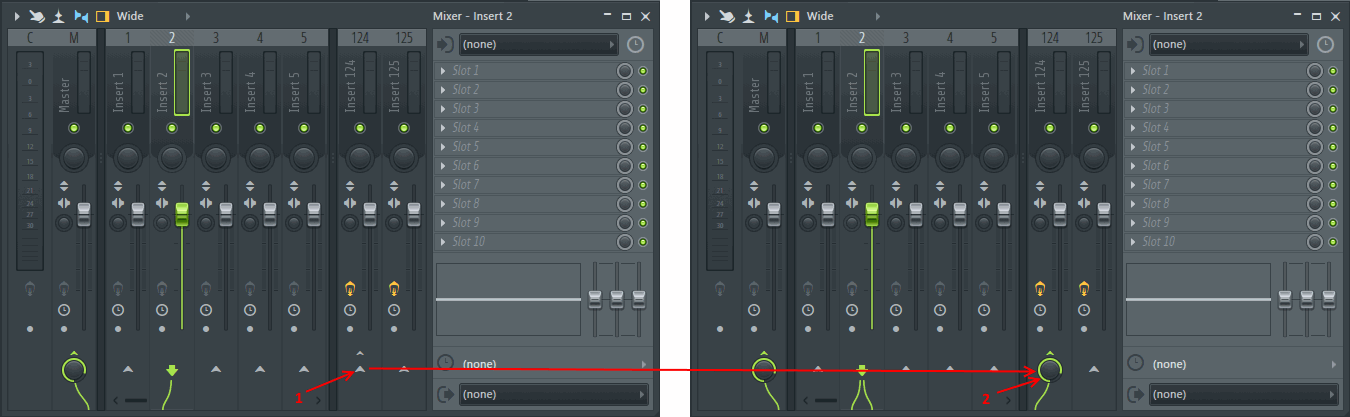
Task: Click the stereo separation knob on Master, left mixer
Action: (x=63, y=223)
